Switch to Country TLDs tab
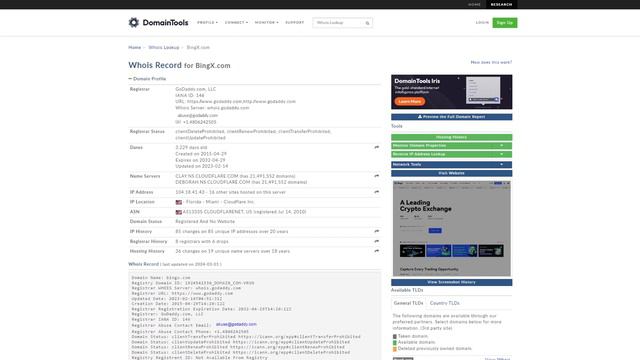The height and width of the screenshot is (360, 640). coord(444,303)
